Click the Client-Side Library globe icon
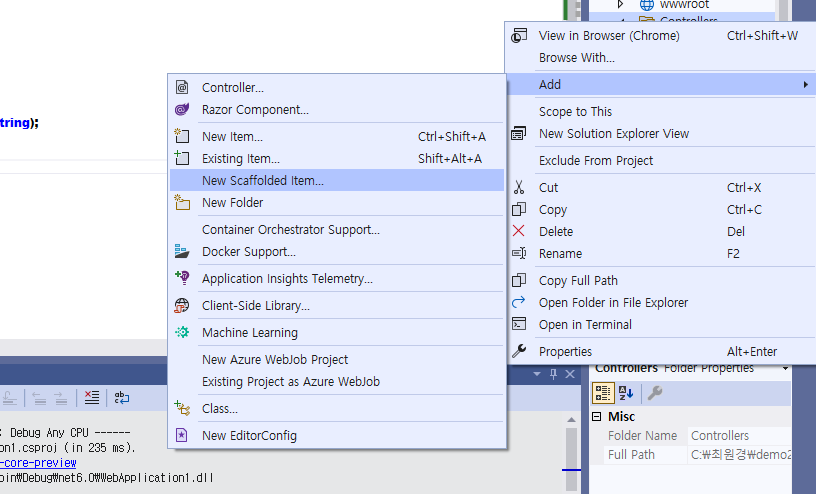Viewport: 816px width, 494px height. tap(182, 306)
